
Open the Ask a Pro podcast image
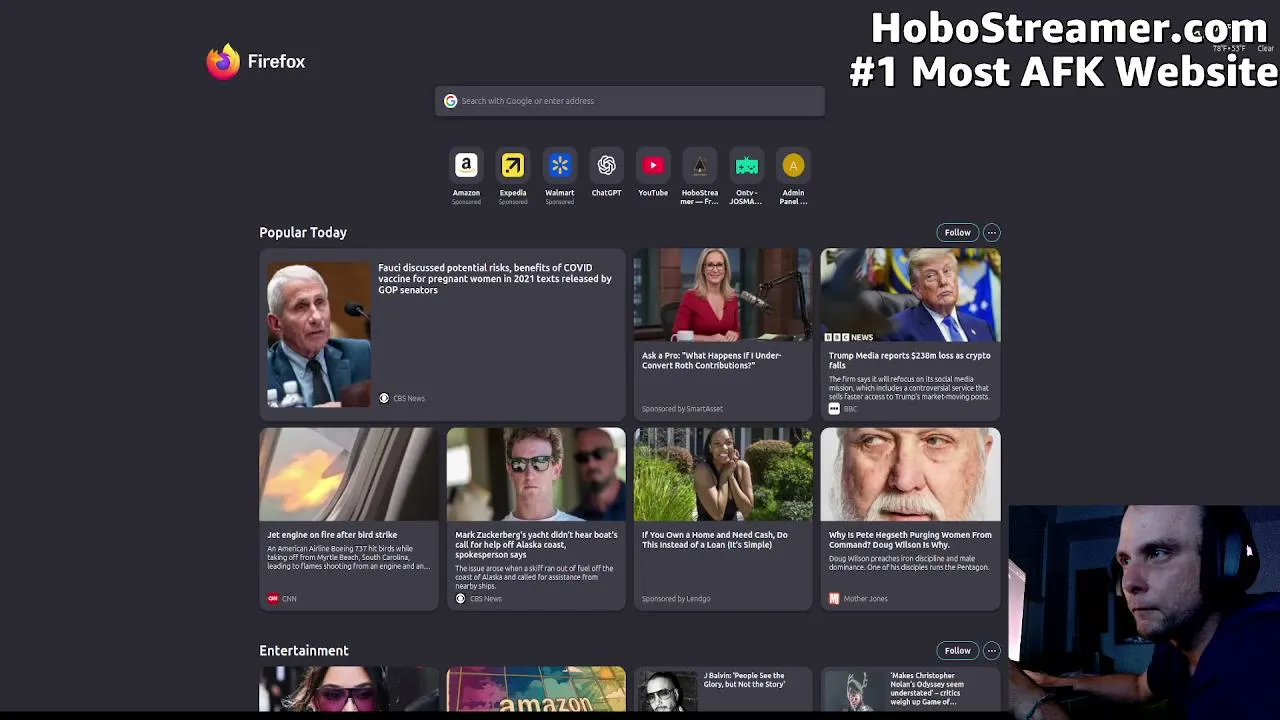point(723,295)
